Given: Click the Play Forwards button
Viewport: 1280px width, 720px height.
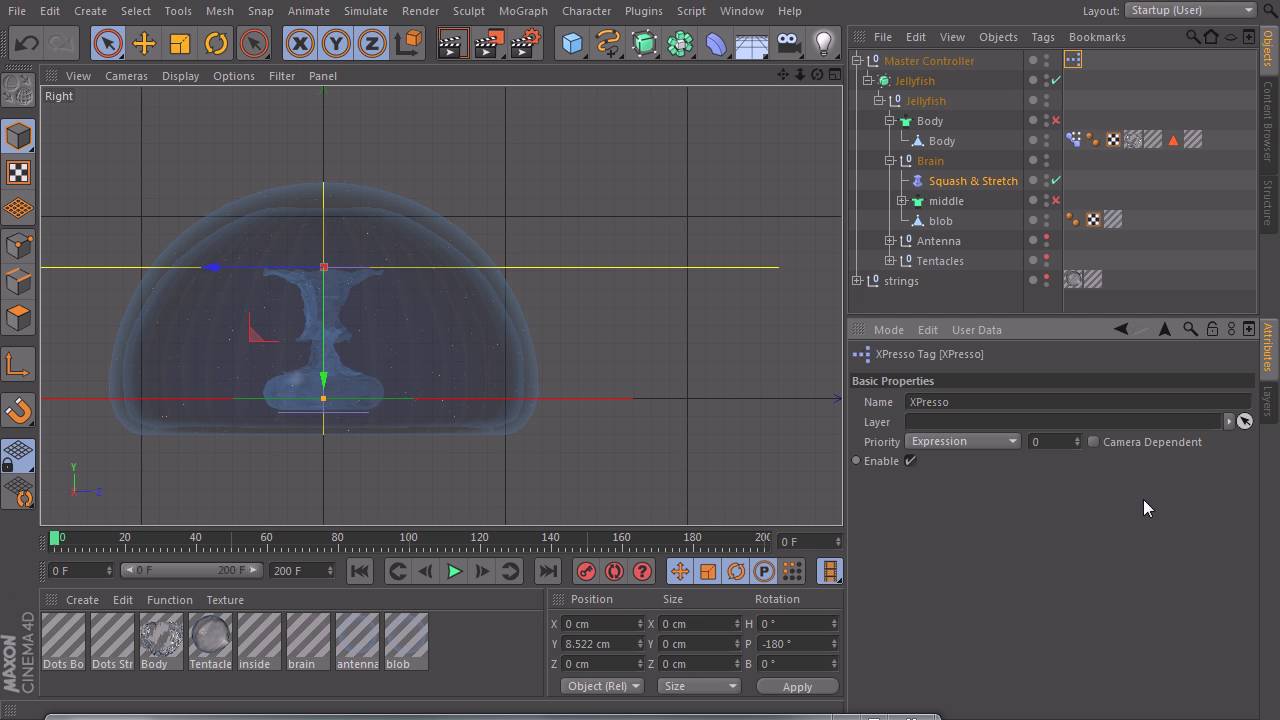Looking at the screenshot, I should 454,571.
